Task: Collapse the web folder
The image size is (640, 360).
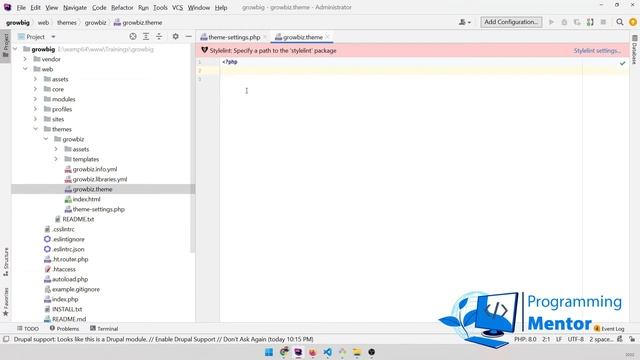Action: 25,69
